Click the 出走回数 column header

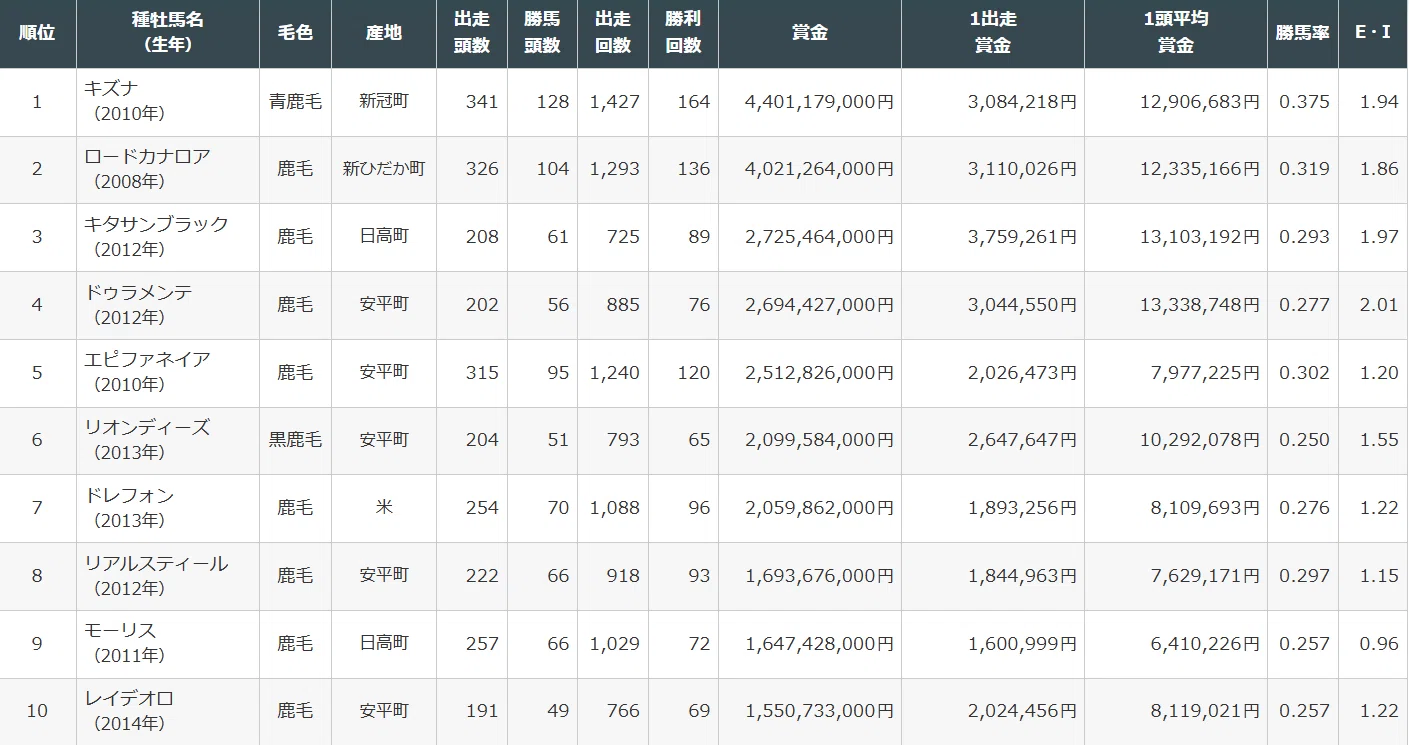coord(613,33)
